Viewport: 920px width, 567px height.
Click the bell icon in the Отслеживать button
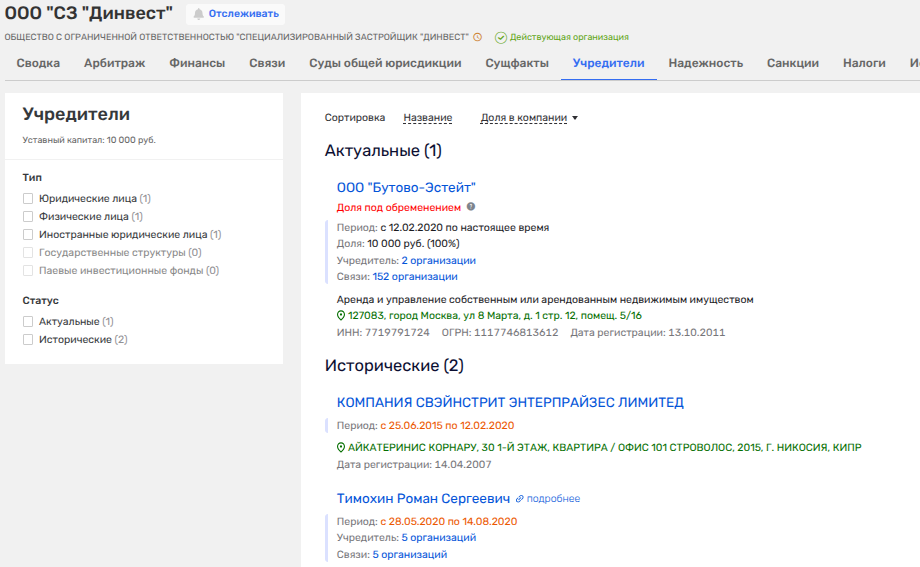click(x=198, y=14)
